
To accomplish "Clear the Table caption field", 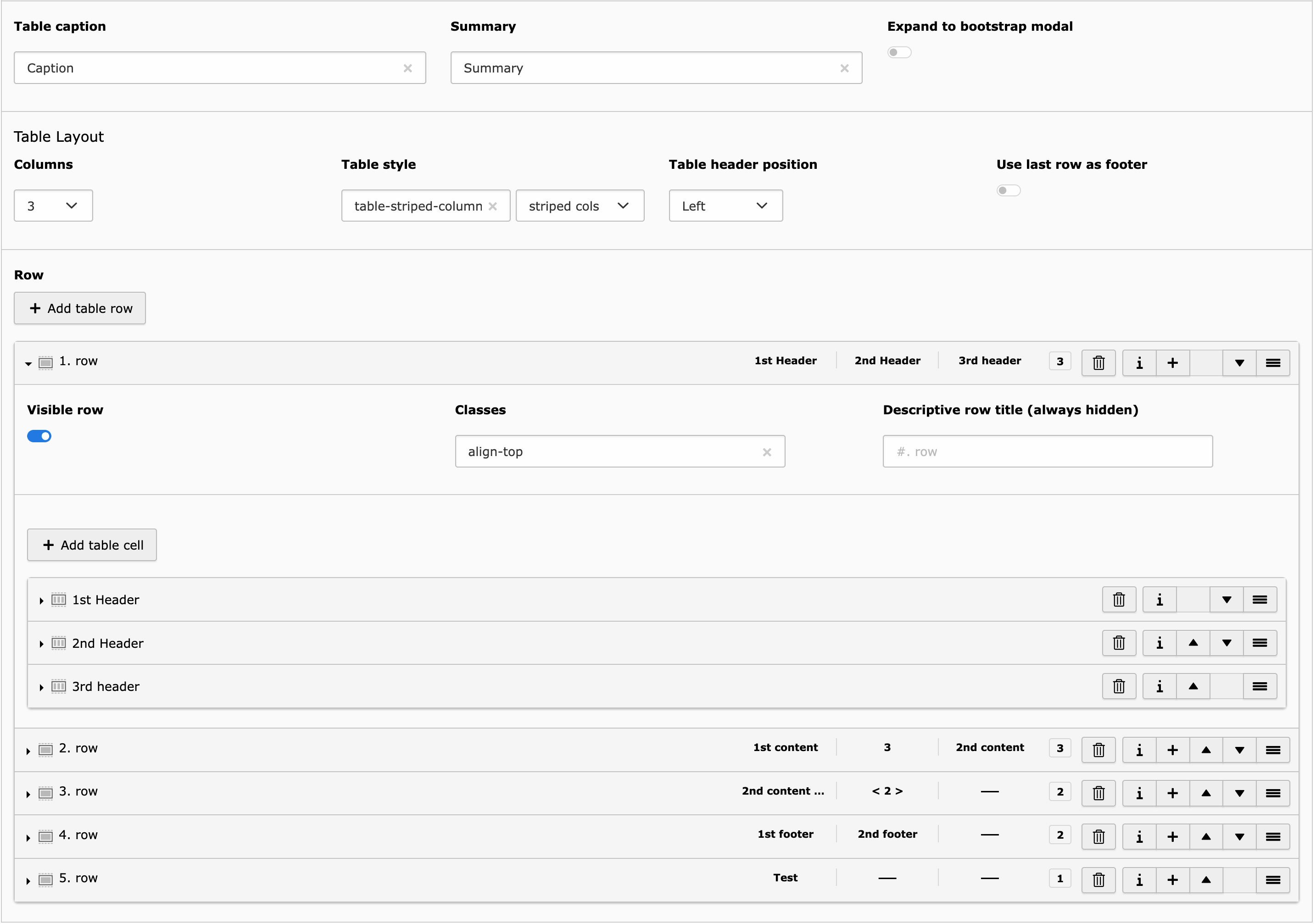I will tap(408, 68).
